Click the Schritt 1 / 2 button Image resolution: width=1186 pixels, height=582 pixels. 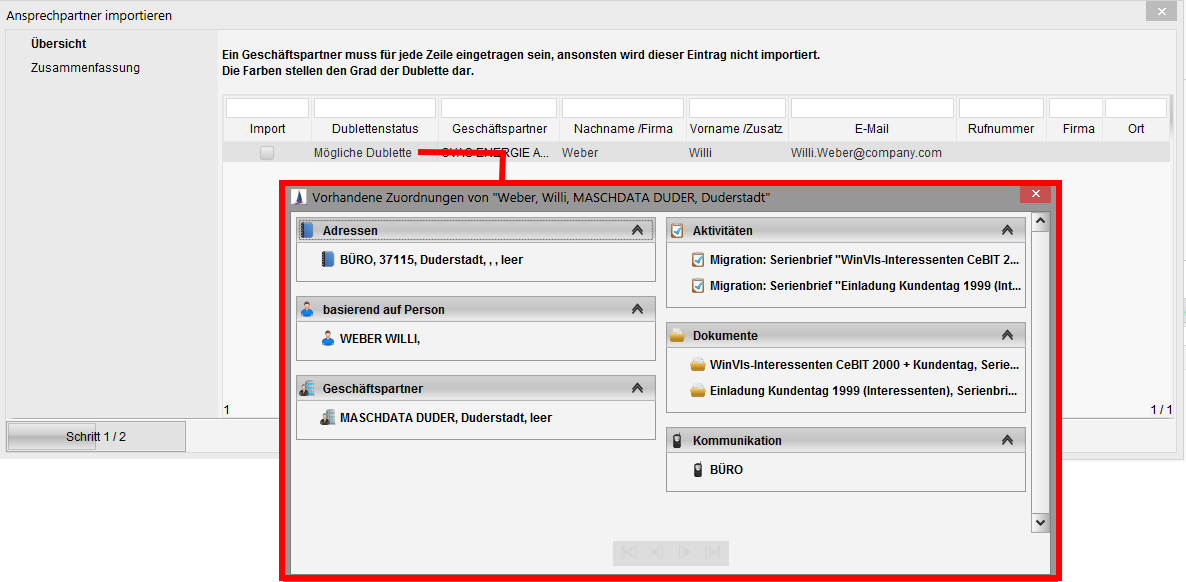tap(96, 437)
